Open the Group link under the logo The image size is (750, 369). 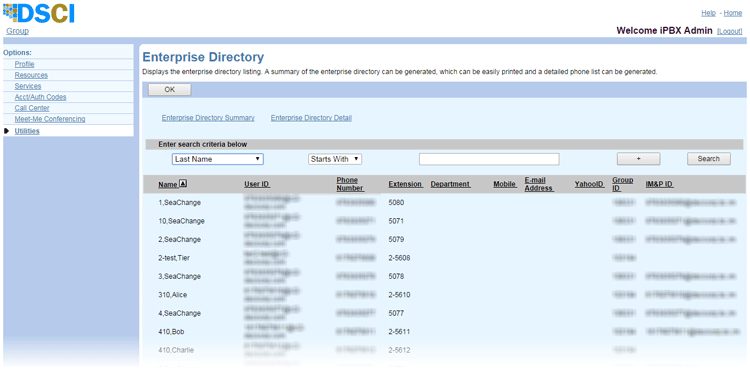click(x=17, y=31)
